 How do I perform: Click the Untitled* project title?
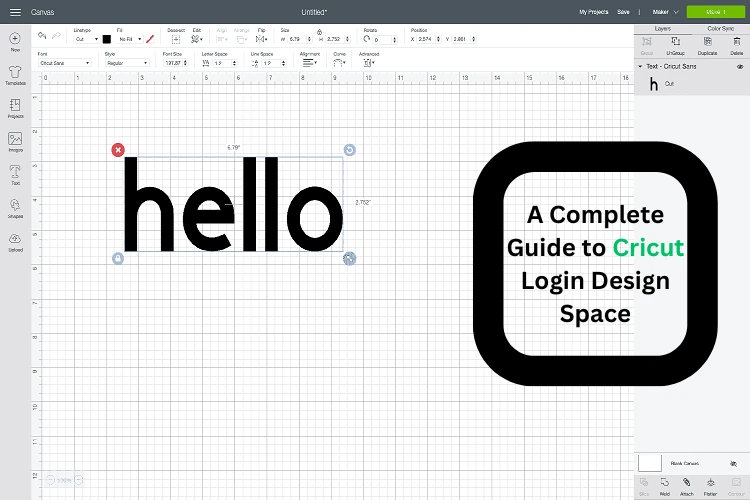(314, 12)
